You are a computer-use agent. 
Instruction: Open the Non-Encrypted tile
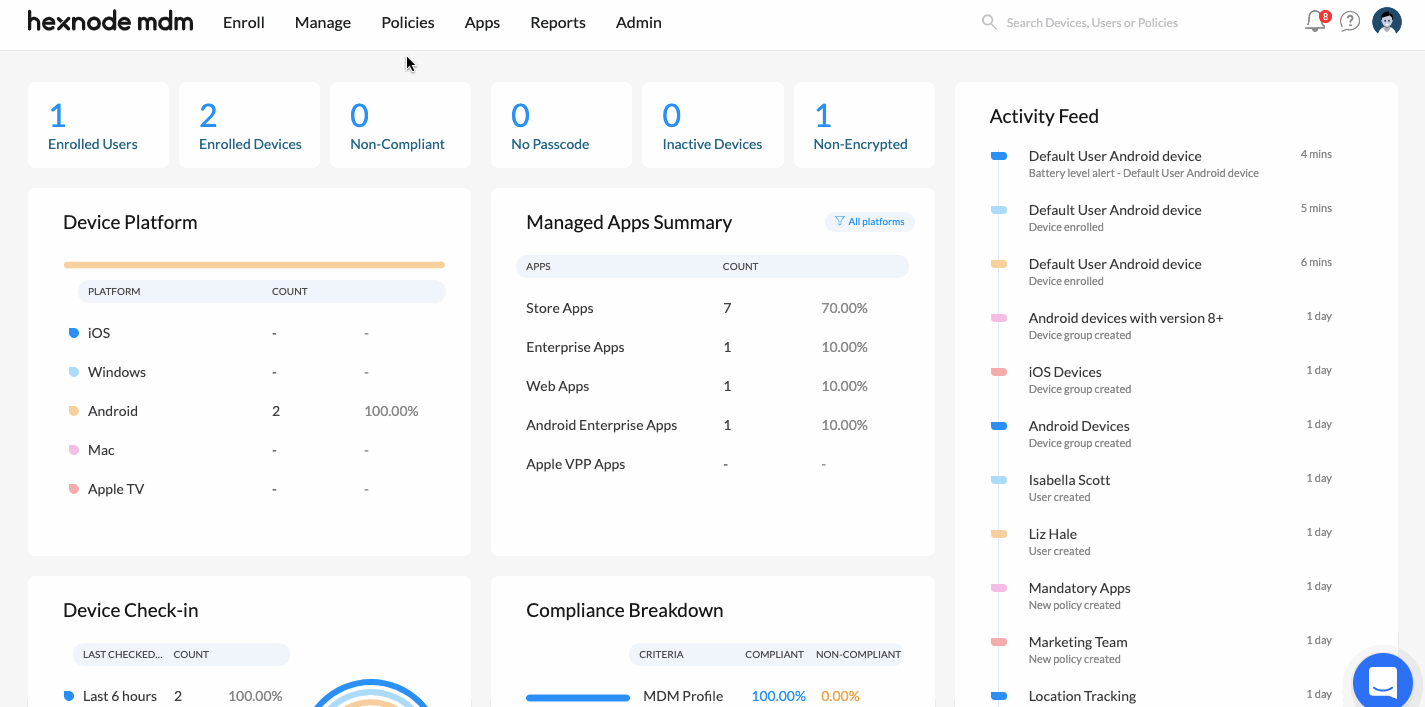(864, 125)
